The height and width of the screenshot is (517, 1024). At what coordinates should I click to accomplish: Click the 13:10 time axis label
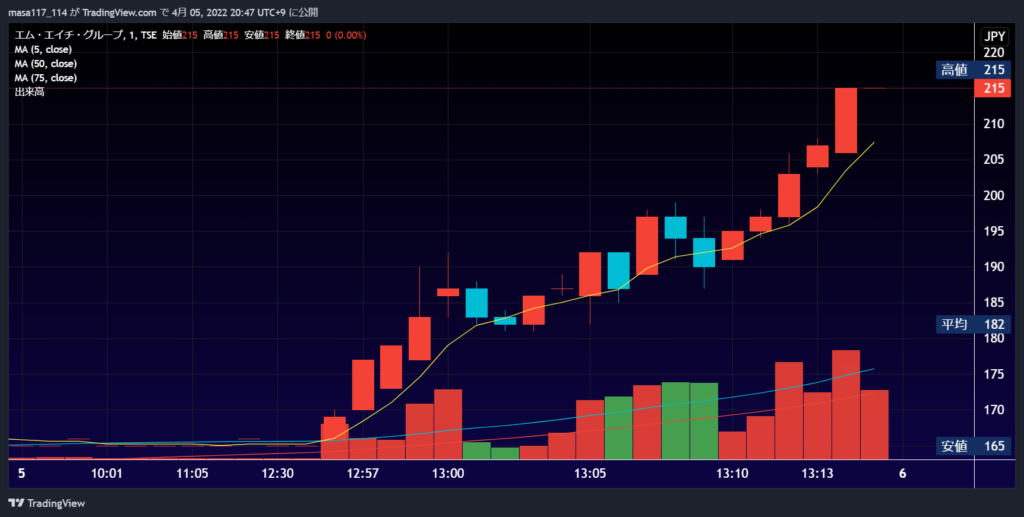click(732, 474)
